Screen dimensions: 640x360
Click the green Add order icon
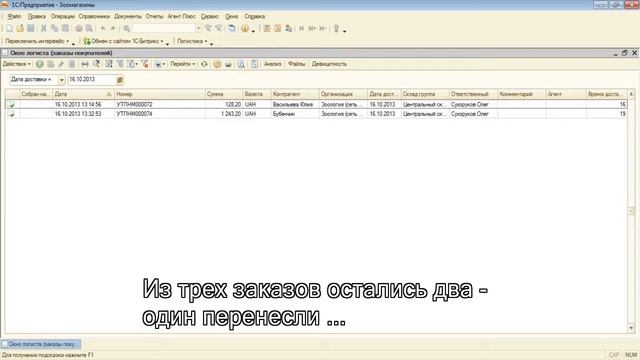pyautogui.click(x=40, y=64)
